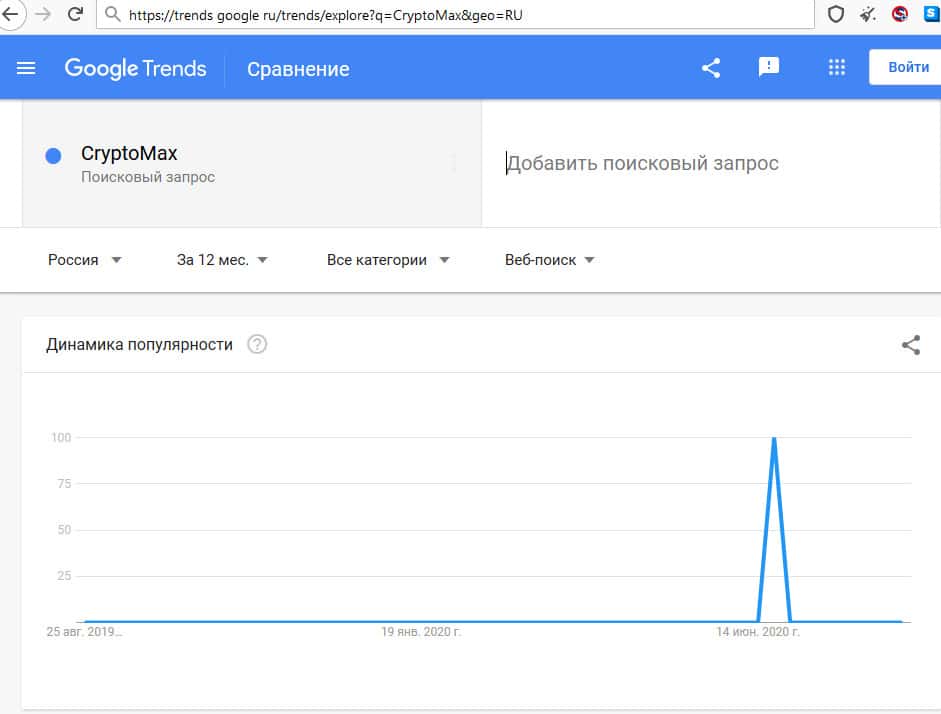This screenshot has width=941, height=714.
Task: Click the Добавить поисковый запрос field
Action: coord(700,163)
